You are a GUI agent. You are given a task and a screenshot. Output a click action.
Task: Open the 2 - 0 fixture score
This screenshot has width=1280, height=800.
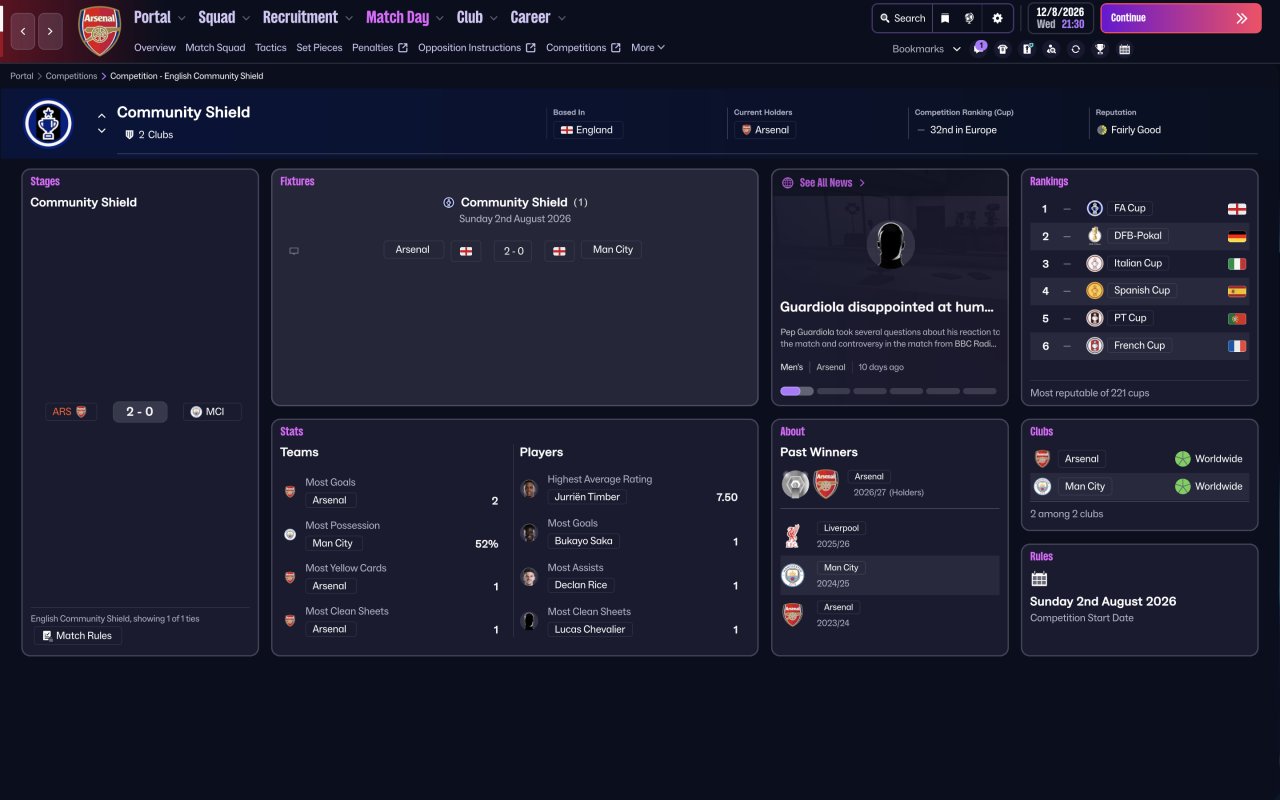[513, 251]
